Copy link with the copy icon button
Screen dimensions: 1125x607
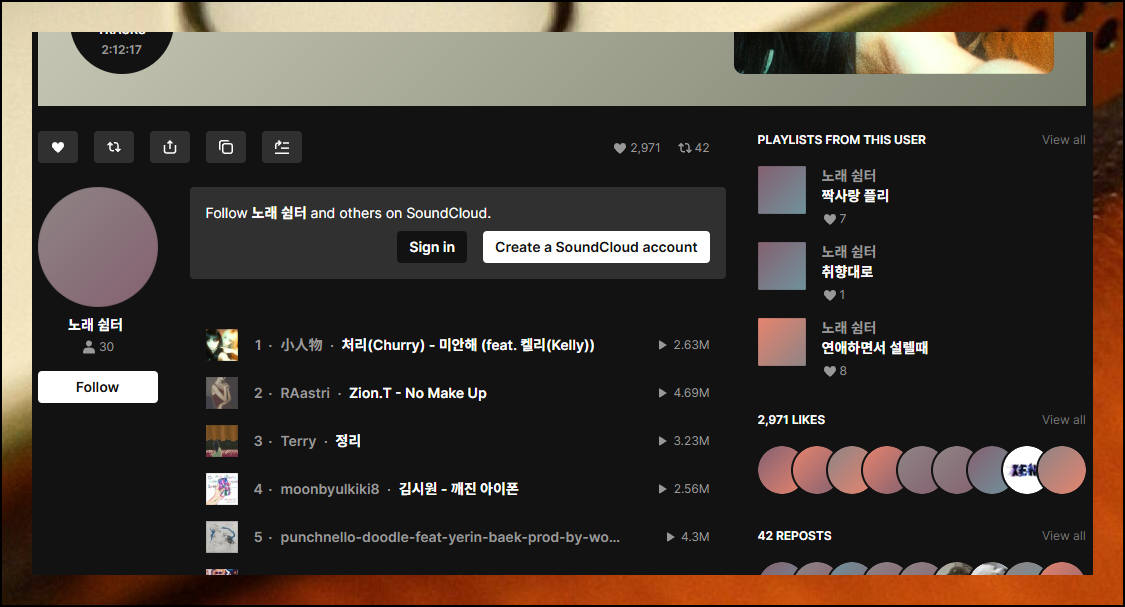tap(226, 147)
